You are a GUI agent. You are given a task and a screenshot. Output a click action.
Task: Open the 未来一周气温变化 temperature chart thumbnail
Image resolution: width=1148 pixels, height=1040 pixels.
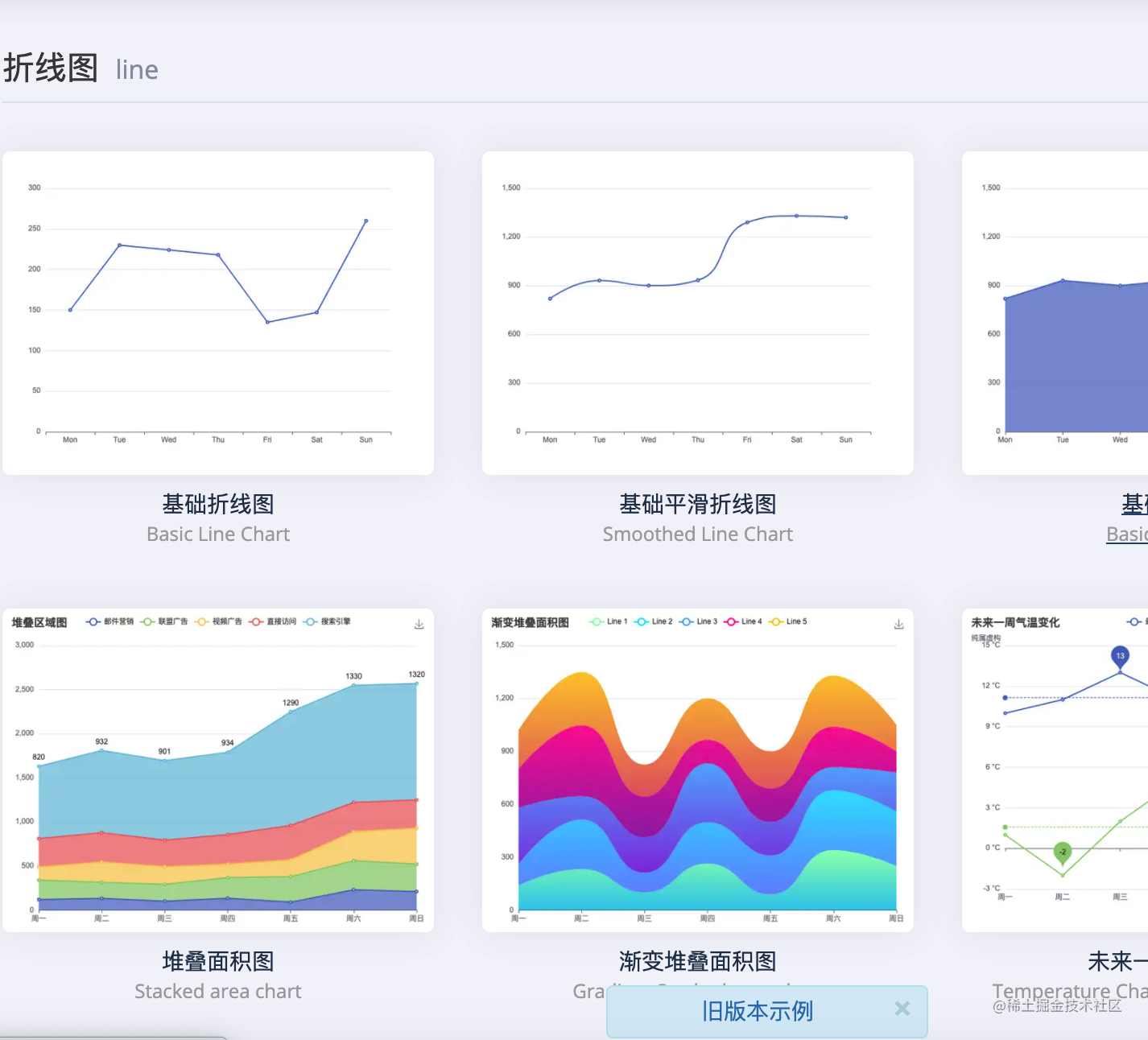(x=1055, y=770)
